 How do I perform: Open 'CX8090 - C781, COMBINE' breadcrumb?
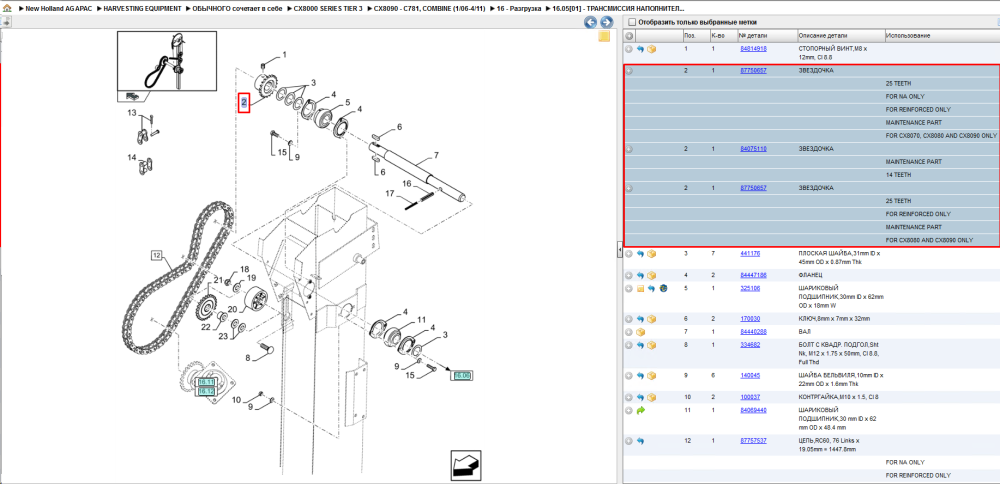(429, 9)
